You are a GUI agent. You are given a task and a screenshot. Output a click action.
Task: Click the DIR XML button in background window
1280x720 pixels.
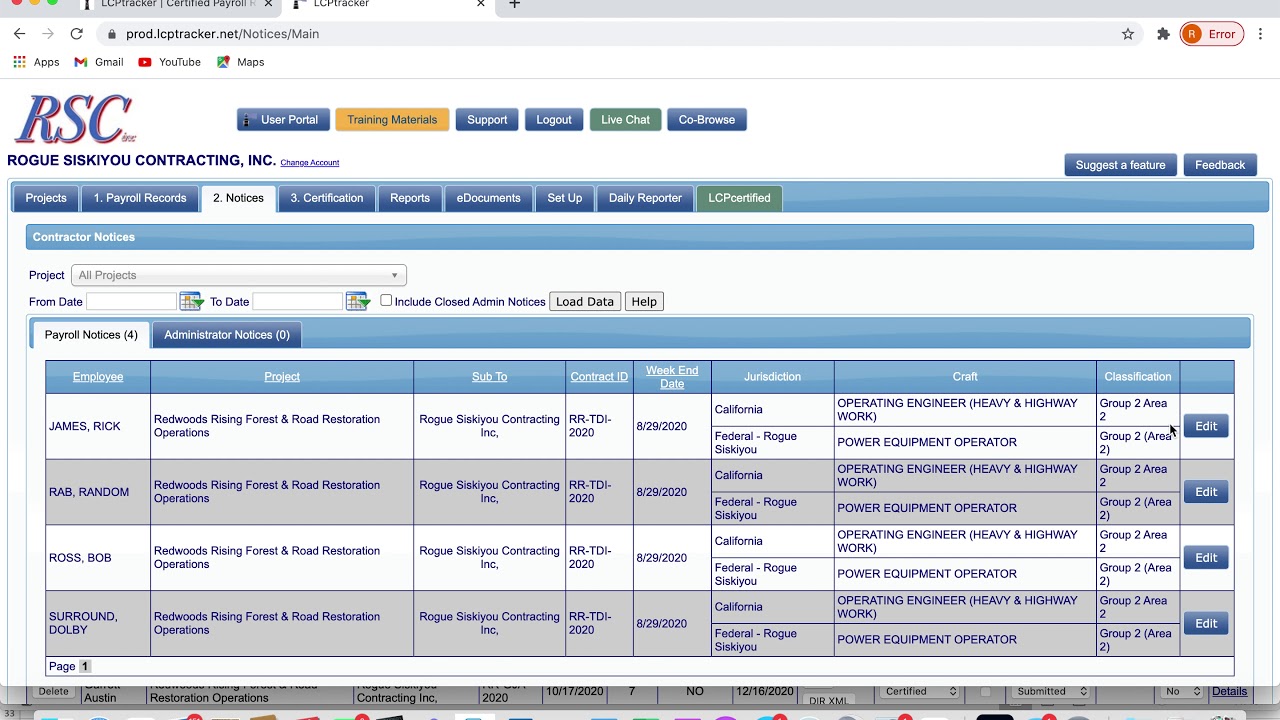828,701
